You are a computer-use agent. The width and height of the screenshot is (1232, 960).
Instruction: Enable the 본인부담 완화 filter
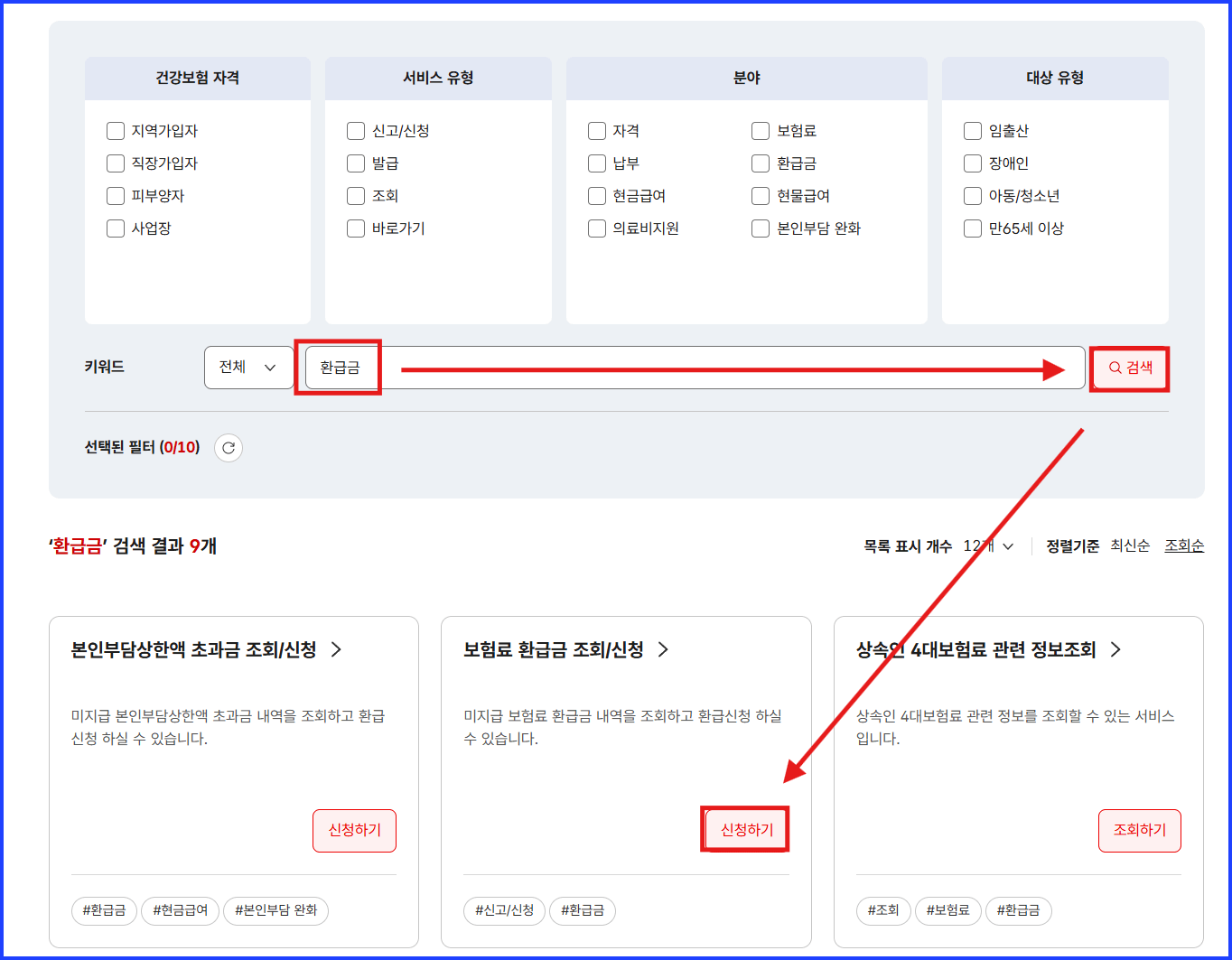[x=760, y=228]
